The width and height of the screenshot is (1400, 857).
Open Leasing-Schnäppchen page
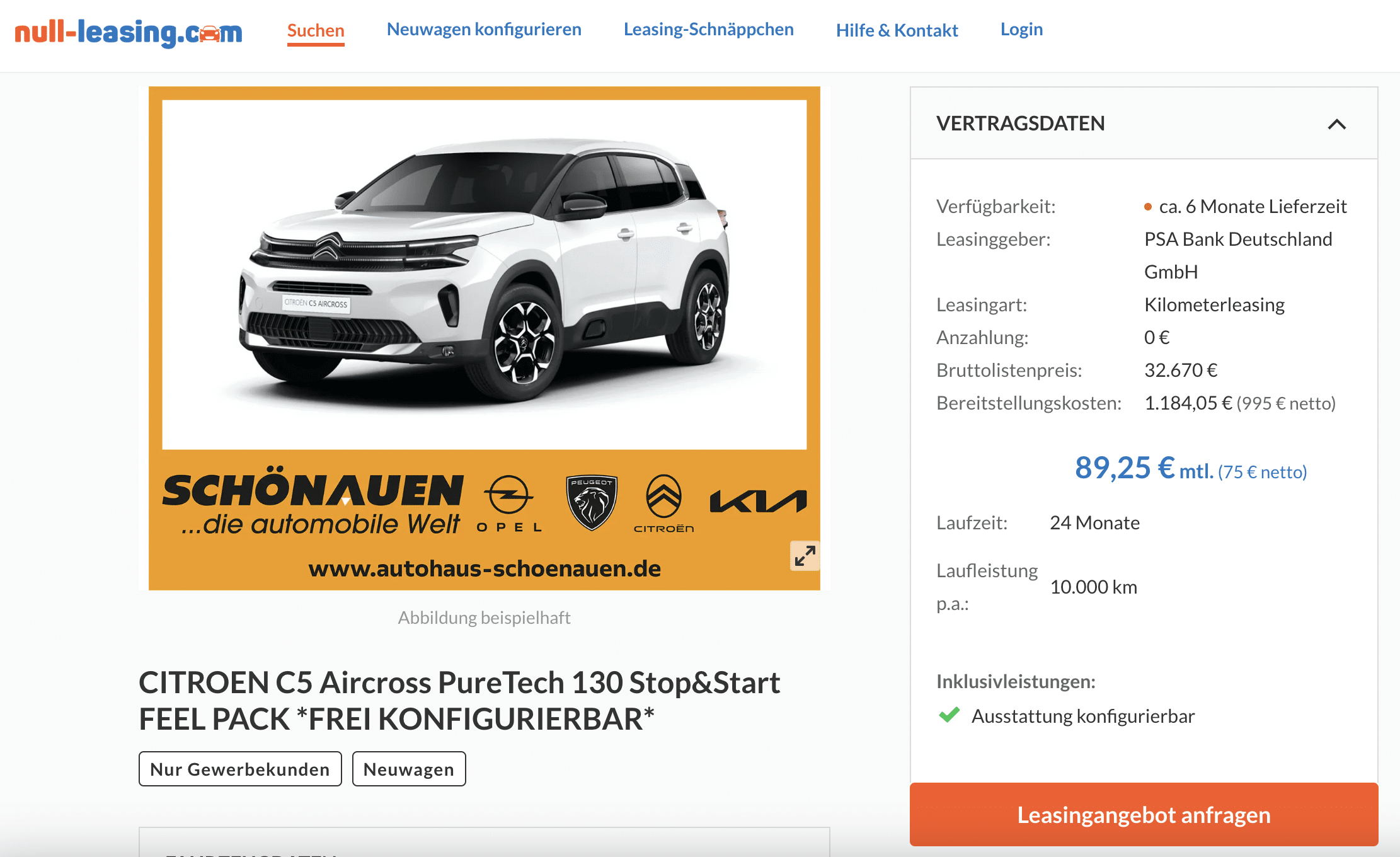point(709,29)
